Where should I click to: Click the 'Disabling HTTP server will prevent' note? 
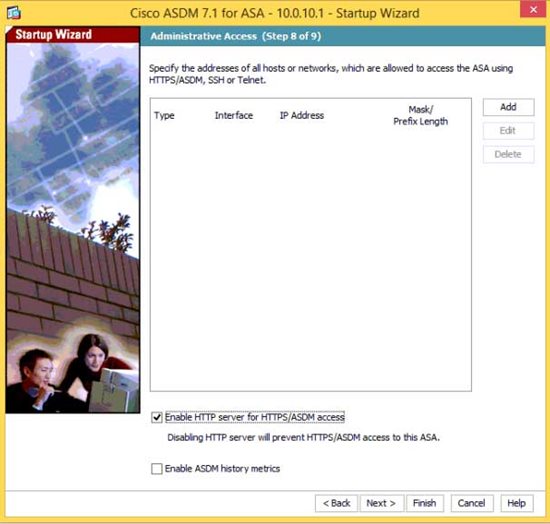pyautogui.click(x=303, y=437)
